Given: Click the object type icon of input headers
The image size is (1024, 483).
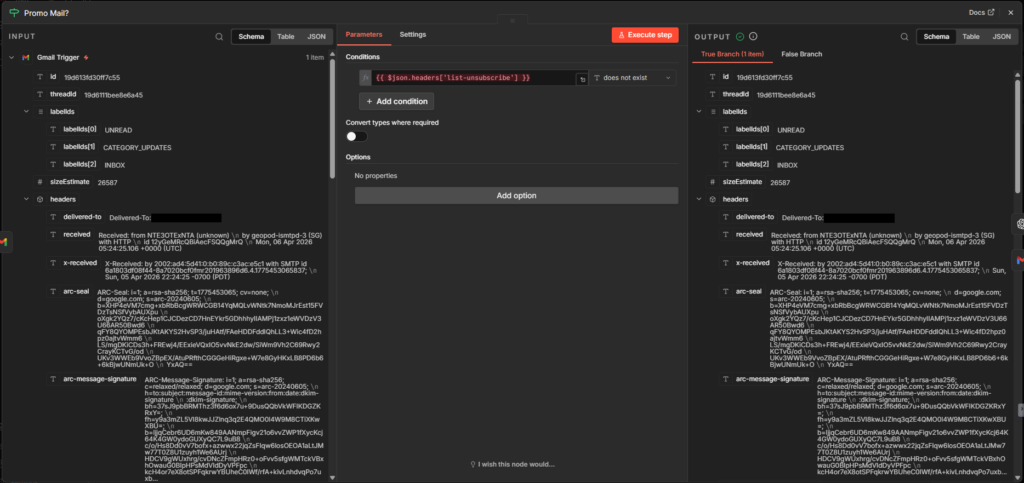Looking at the screenshot, I should click(40, 199).
